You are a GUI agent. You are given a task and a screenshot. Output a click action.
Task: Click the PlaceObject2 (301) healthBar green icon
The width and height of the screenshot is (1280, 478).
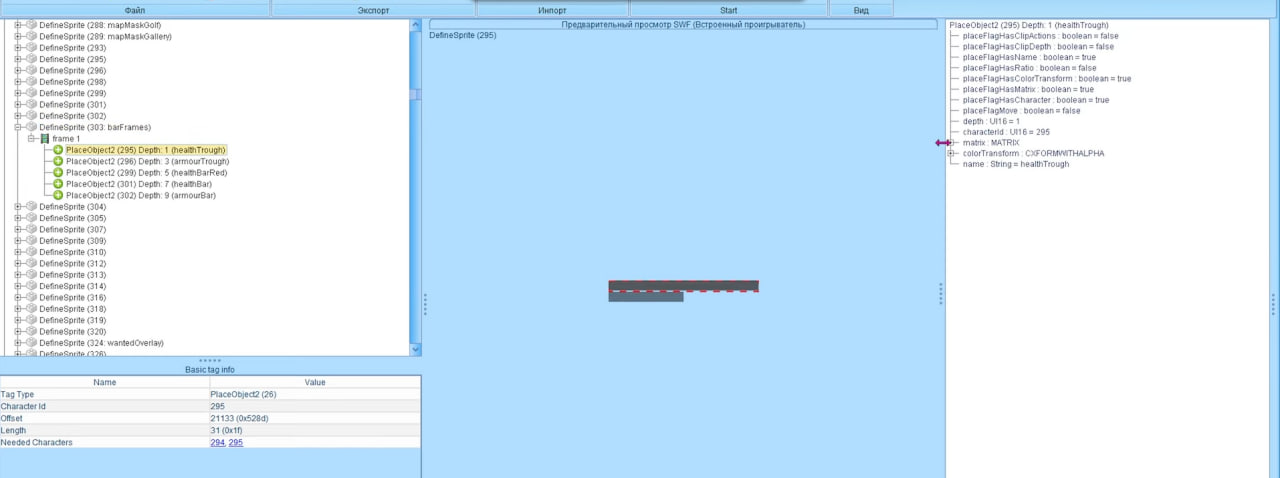[x=58, y=184]
